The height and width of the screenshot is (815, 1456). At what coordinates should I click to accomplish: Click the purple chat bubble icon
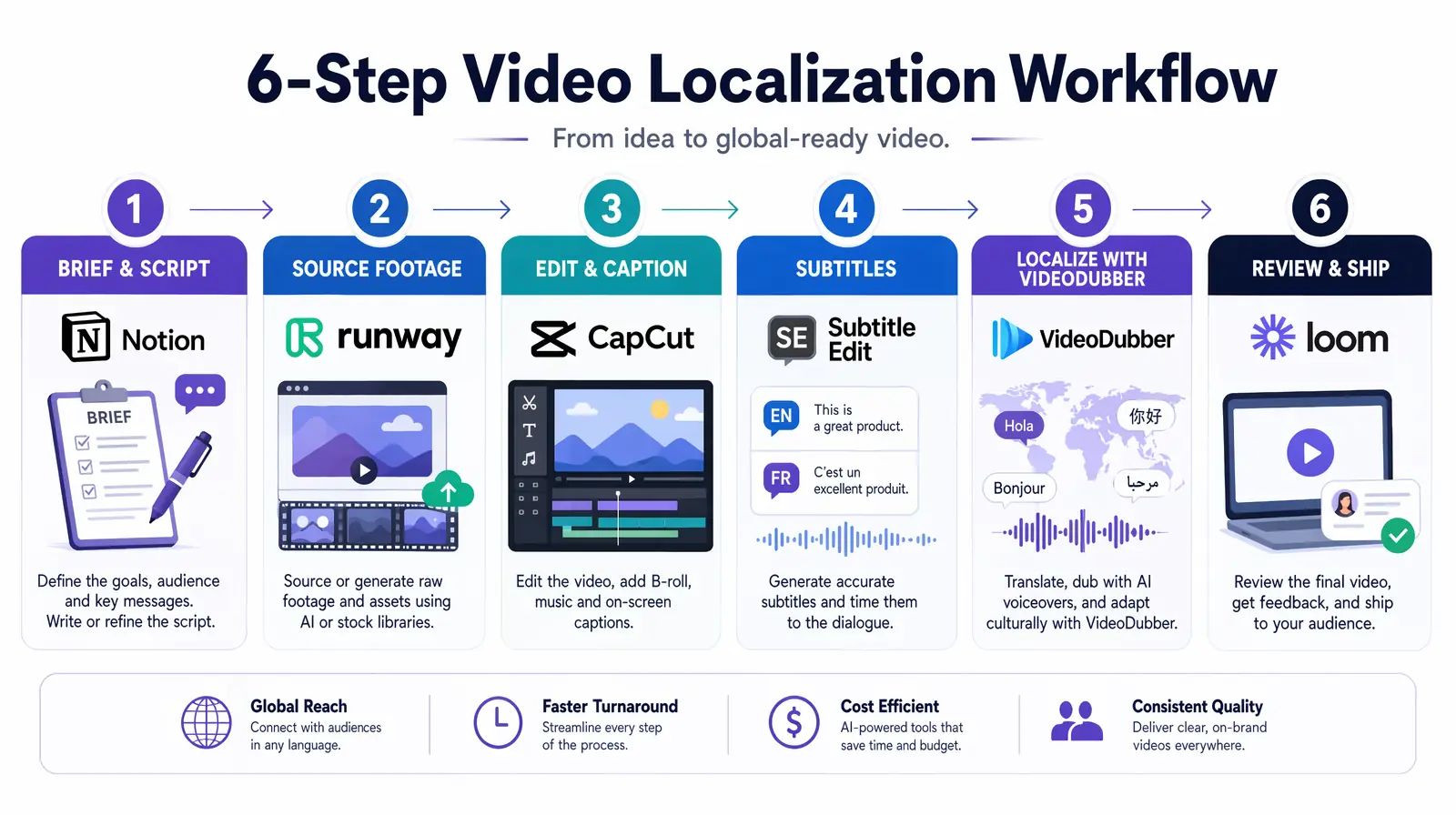click(x=199, y=393)
